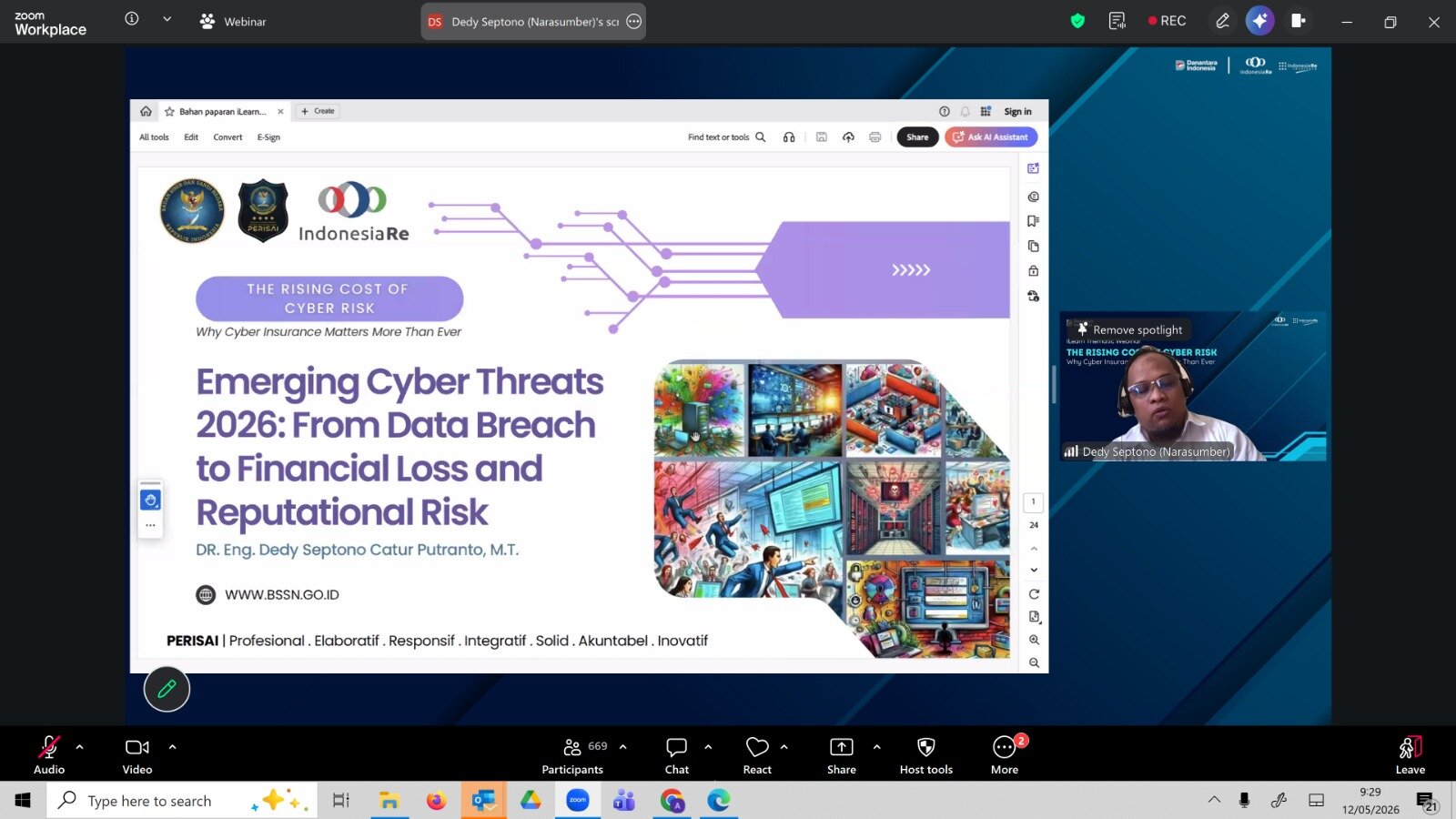Screen dimensions: 1456x819
Task: Click the REC recording indicator
Action: point(1167,21)
